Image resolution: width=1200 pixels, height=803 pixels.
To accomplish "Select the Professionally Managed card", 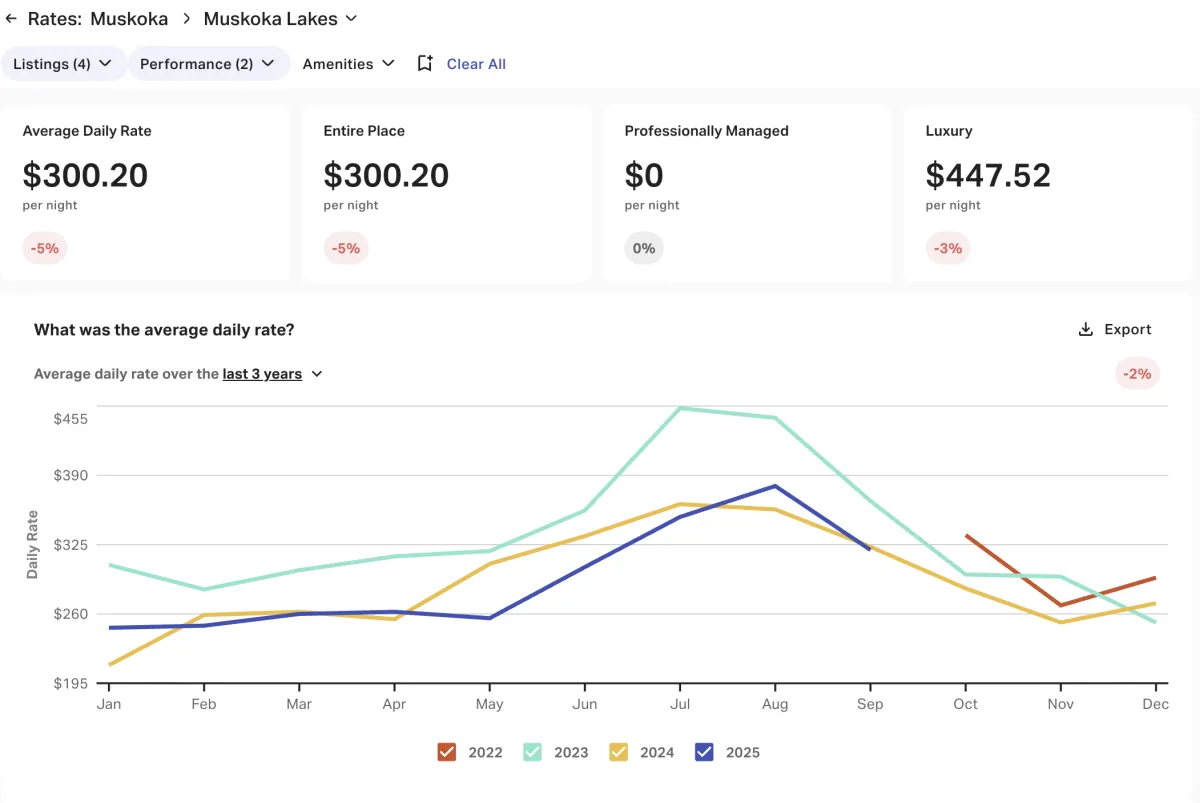I will [747, 194].
